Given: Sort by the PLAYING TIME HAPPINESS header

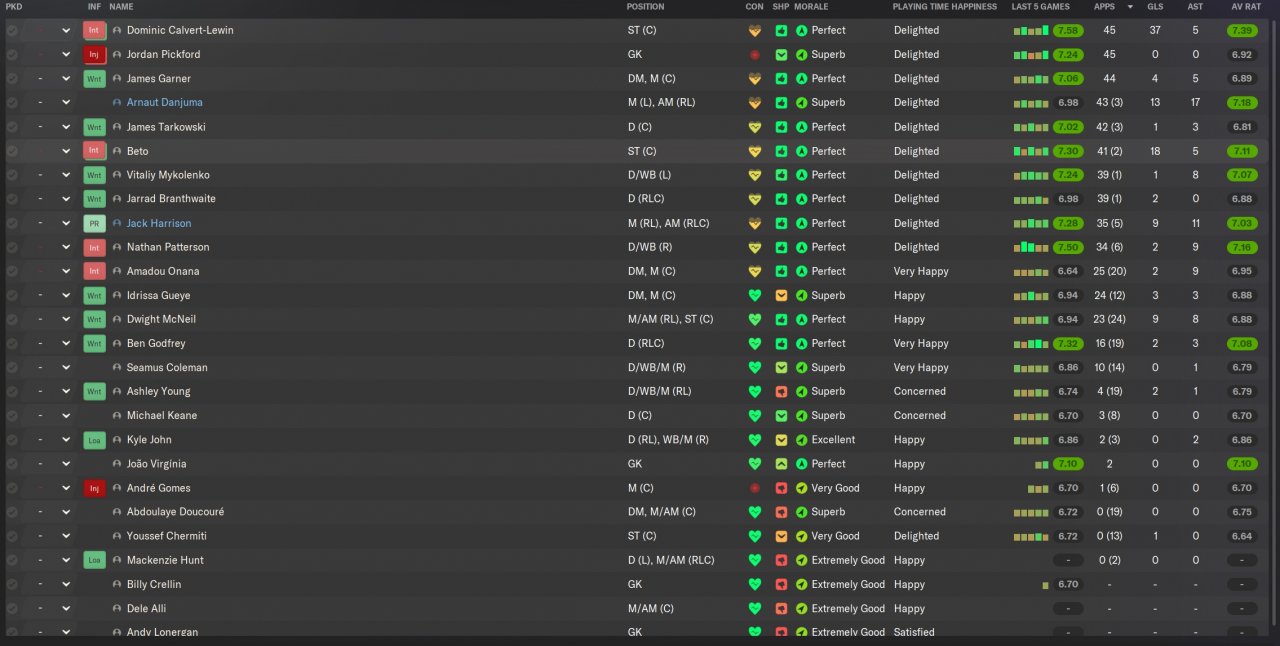Looking at the screenshot, I should pos(945,6).
